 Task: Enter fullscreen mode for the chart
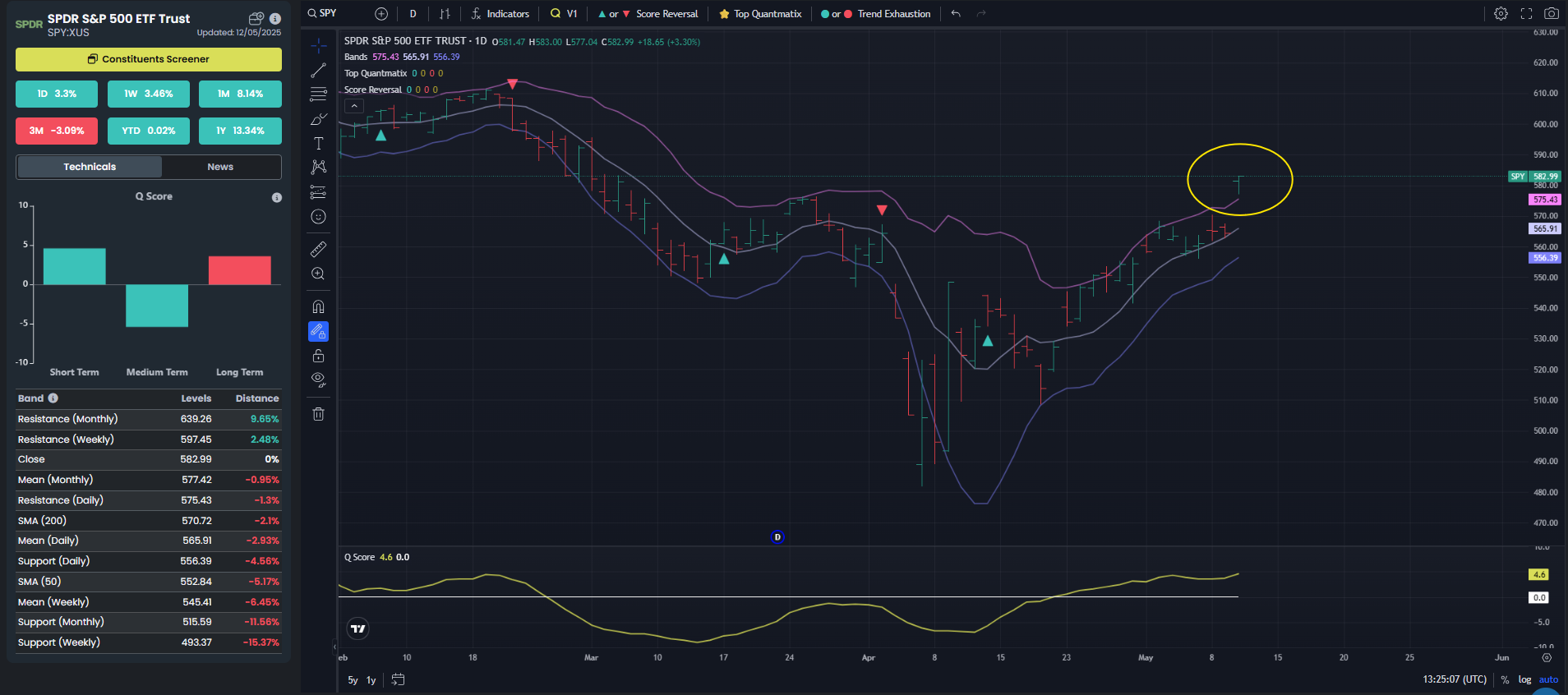1526,13
